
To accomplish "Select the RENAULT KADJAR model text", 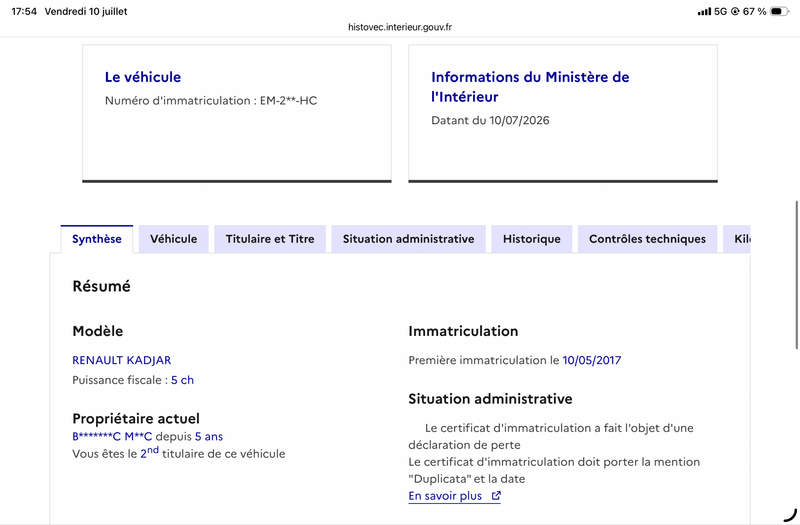I will [121, 360].
